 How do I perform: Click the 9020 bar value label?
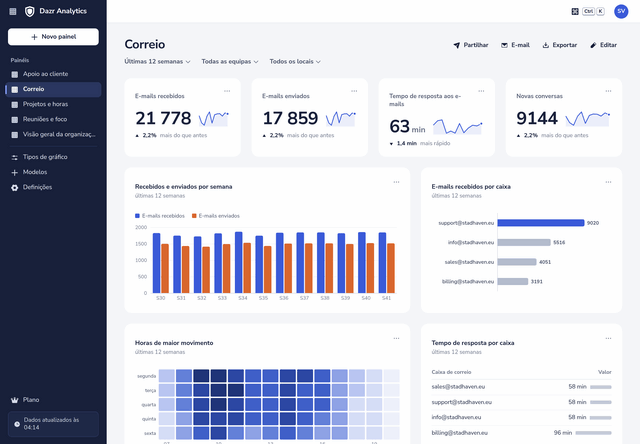[x=593, y=223]
